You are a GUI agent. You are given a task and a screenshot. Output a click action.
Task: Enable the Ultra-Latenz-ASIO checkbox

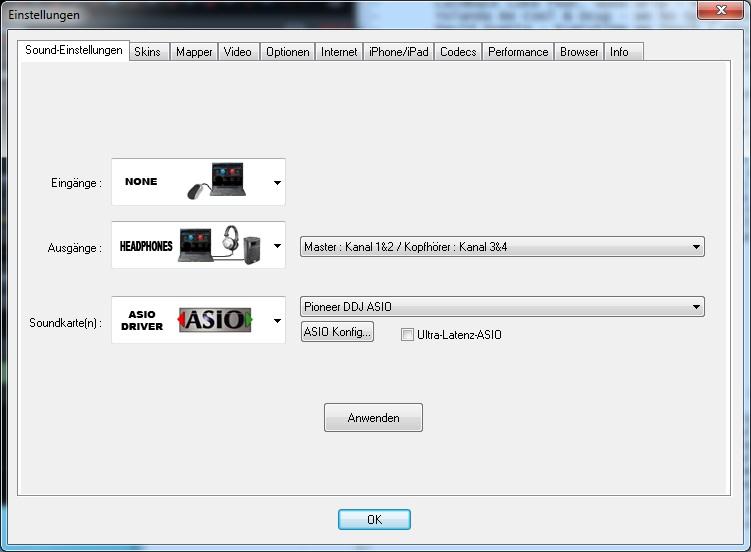click(x=407, y=335)
